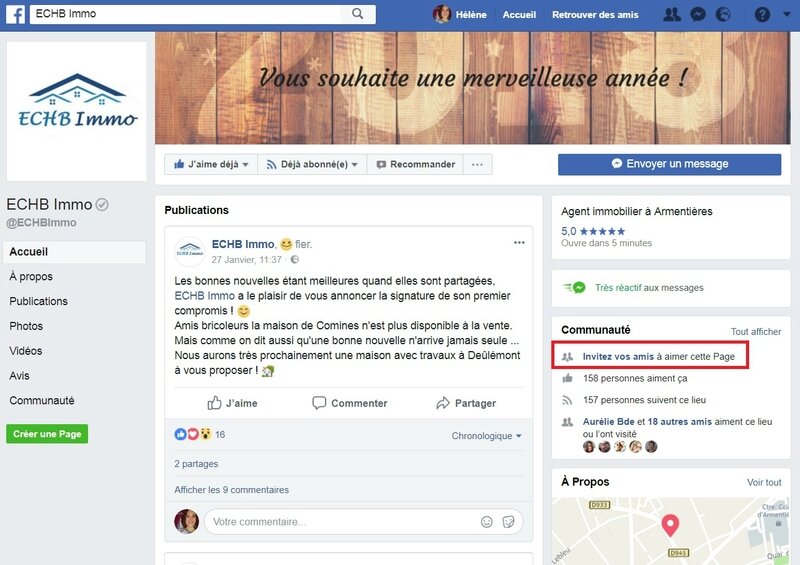Click Invitez vos amis link
This screenshot has height=565, width=800.
coord(618,357)
